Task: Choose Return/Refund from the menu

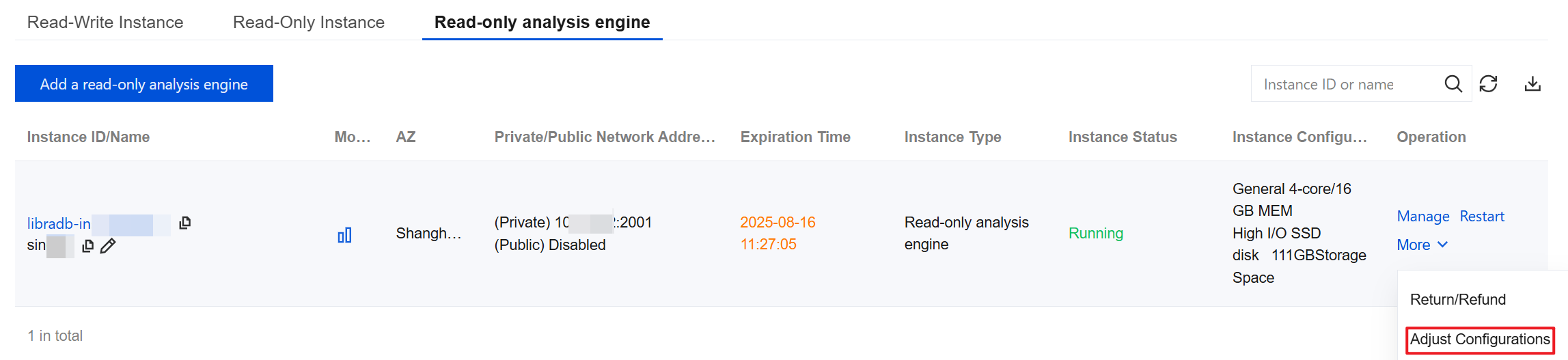Action: click(x=1457, y=299)
